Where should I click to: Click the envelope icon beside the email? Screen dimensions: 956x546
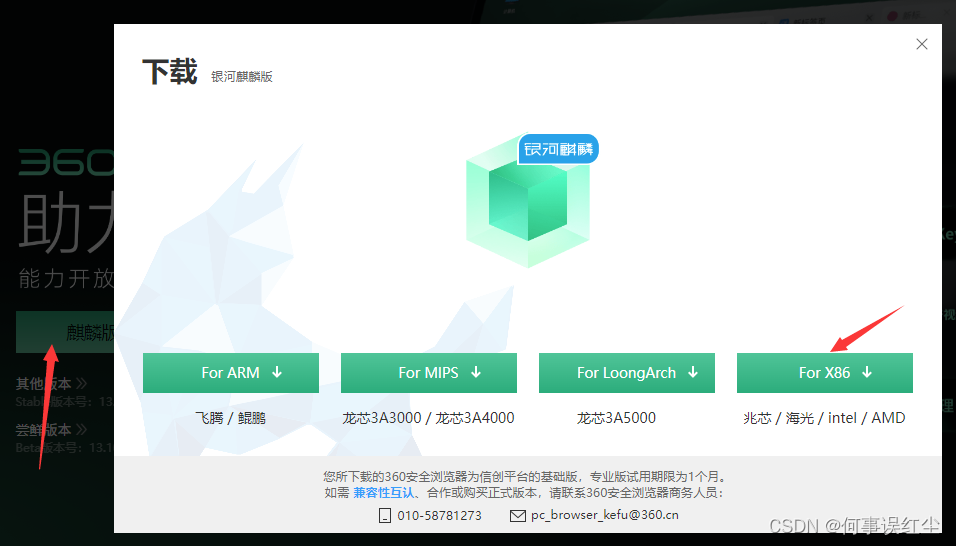pyautogui.click(x=518, y=516)
